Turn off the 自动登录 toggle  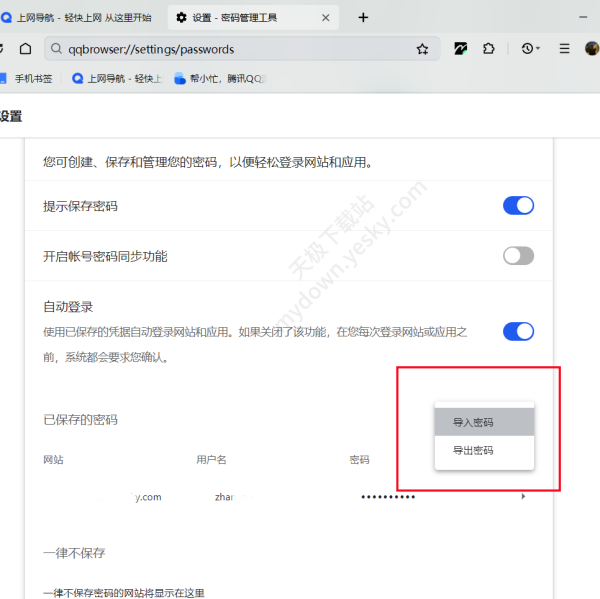point(518,332)
